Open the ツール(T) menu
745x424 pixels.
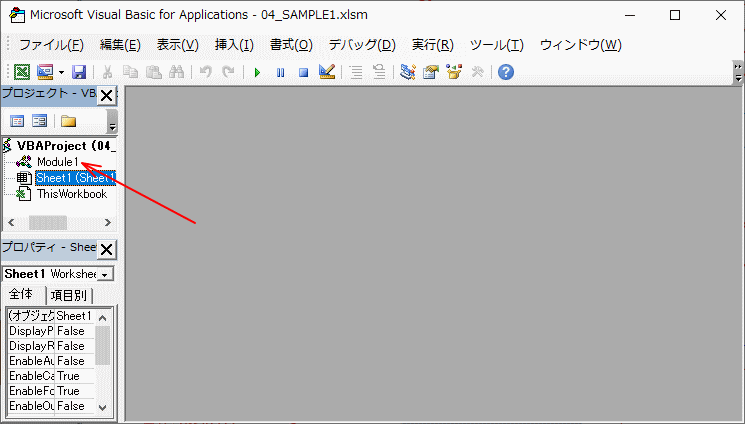[497, 45]
